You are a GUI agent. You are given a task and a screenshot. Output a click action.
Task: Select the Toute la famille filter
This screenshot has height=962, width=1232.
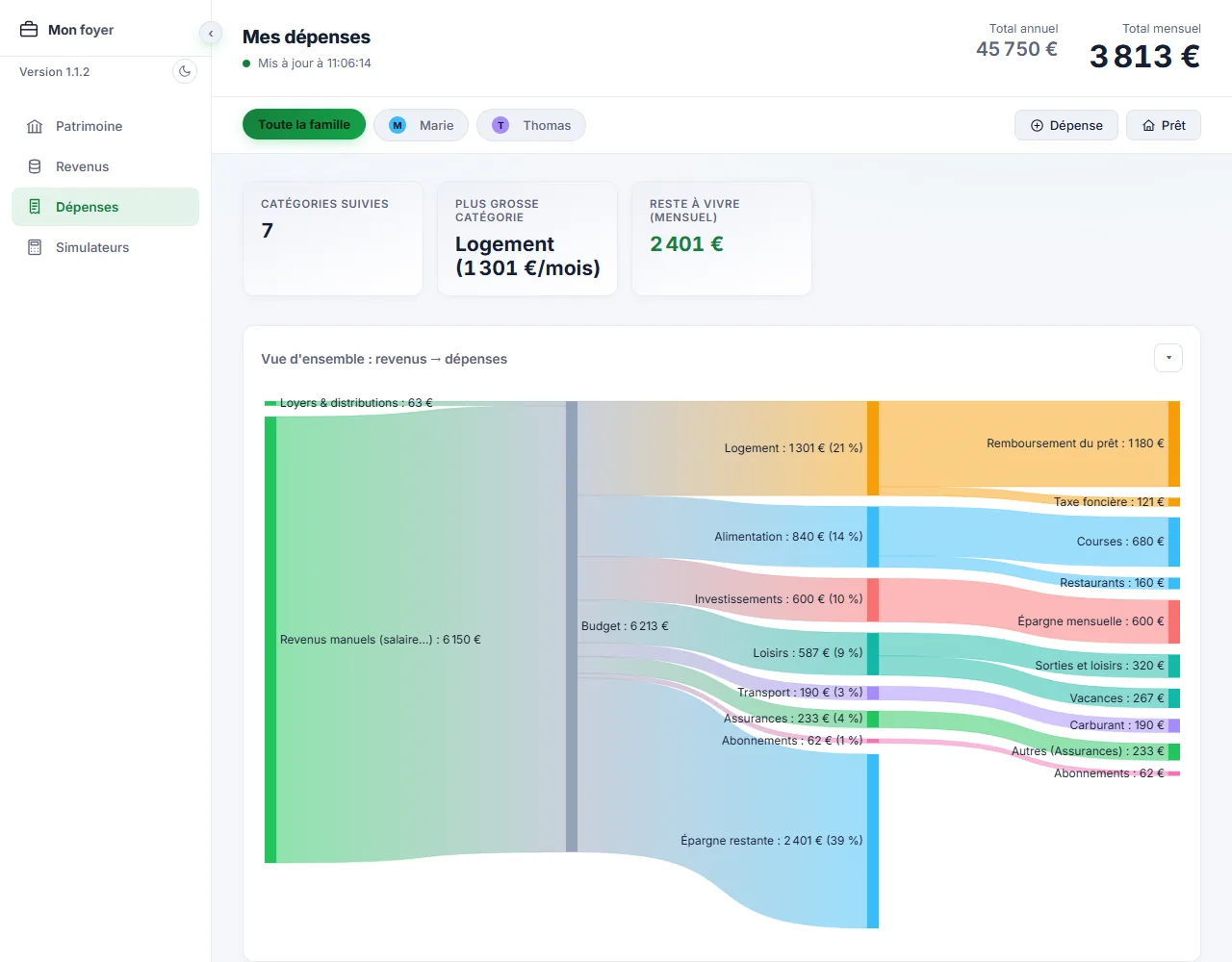pos(304,124)
